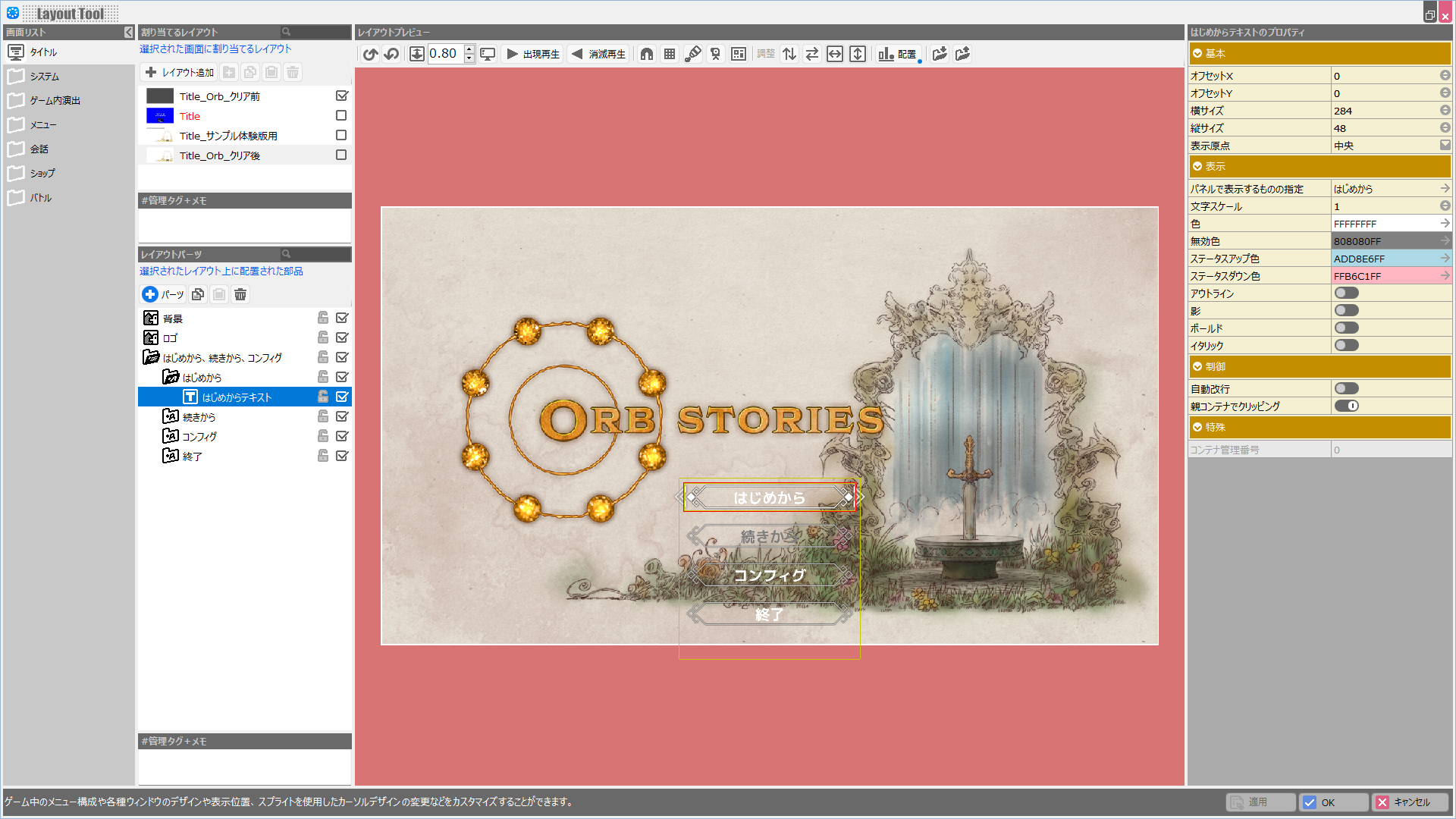Collapse the 基本 properties section
1456x819 pixels.
[x=1197, y=53]
